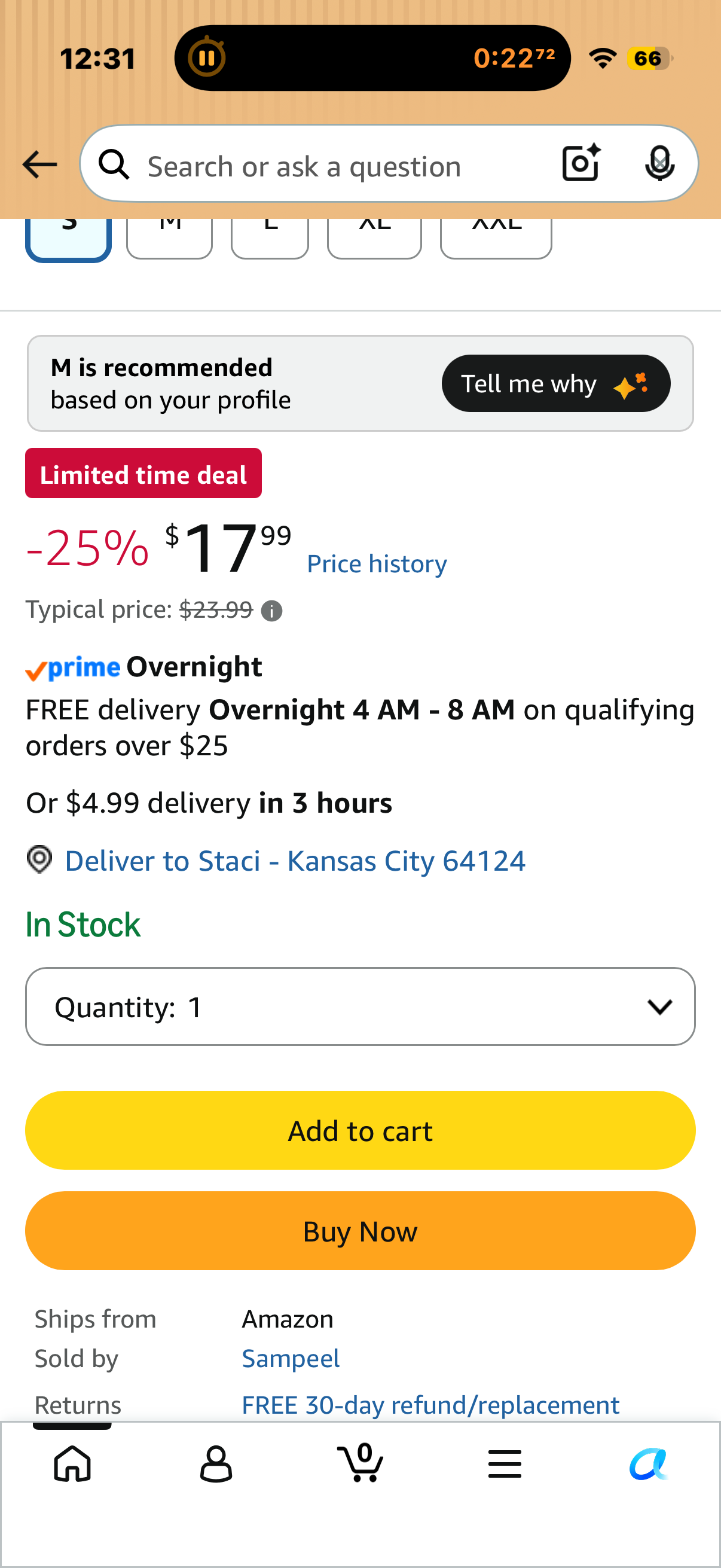Tap the back arrow icon
Screen dimensions: 721x1568
[39, 164]
